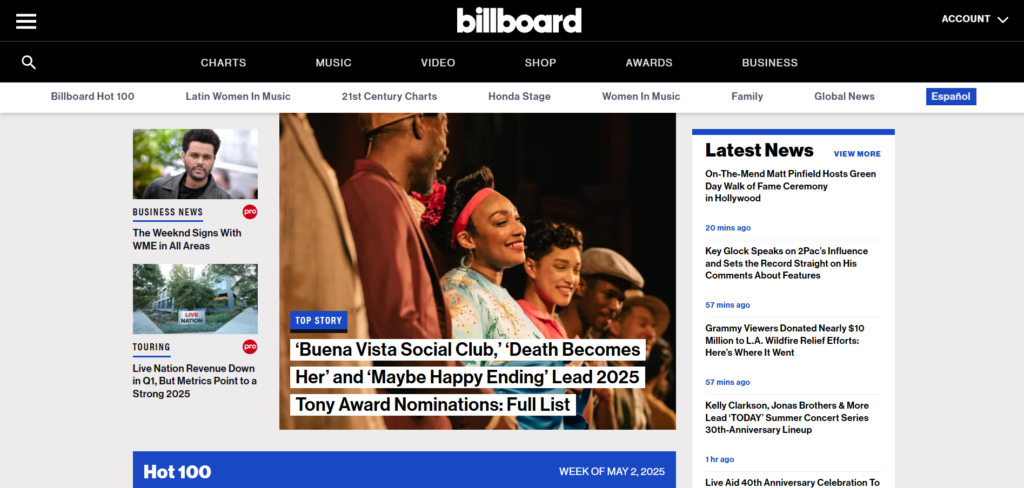This screenshot has height=488, width=1024.
Task: Click the search magnifier icon
Action: [29, 63]
